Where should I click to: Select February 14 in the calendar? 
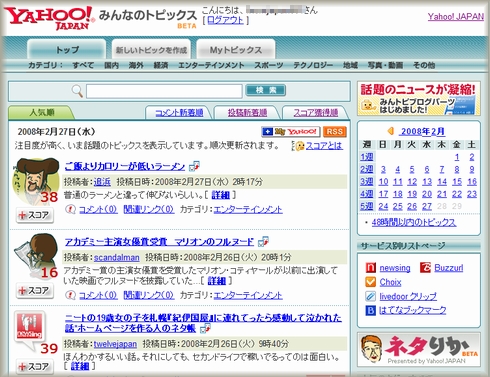442,182
